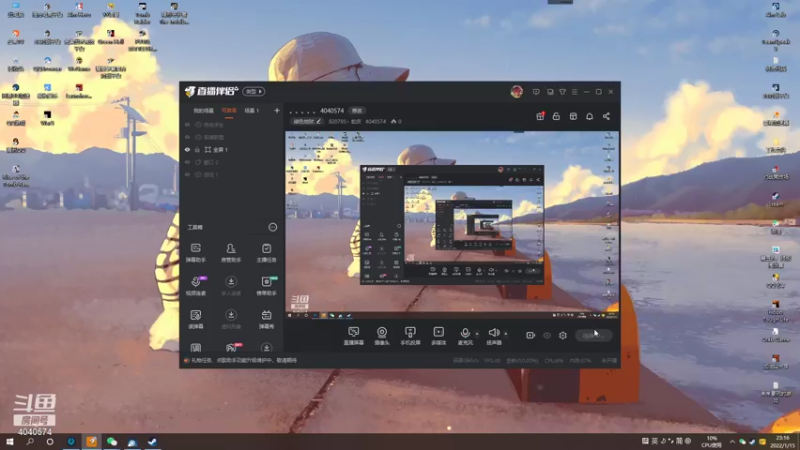800x450 pixels.
Task: Show hidden system tray icons
Action: (732, 442)
